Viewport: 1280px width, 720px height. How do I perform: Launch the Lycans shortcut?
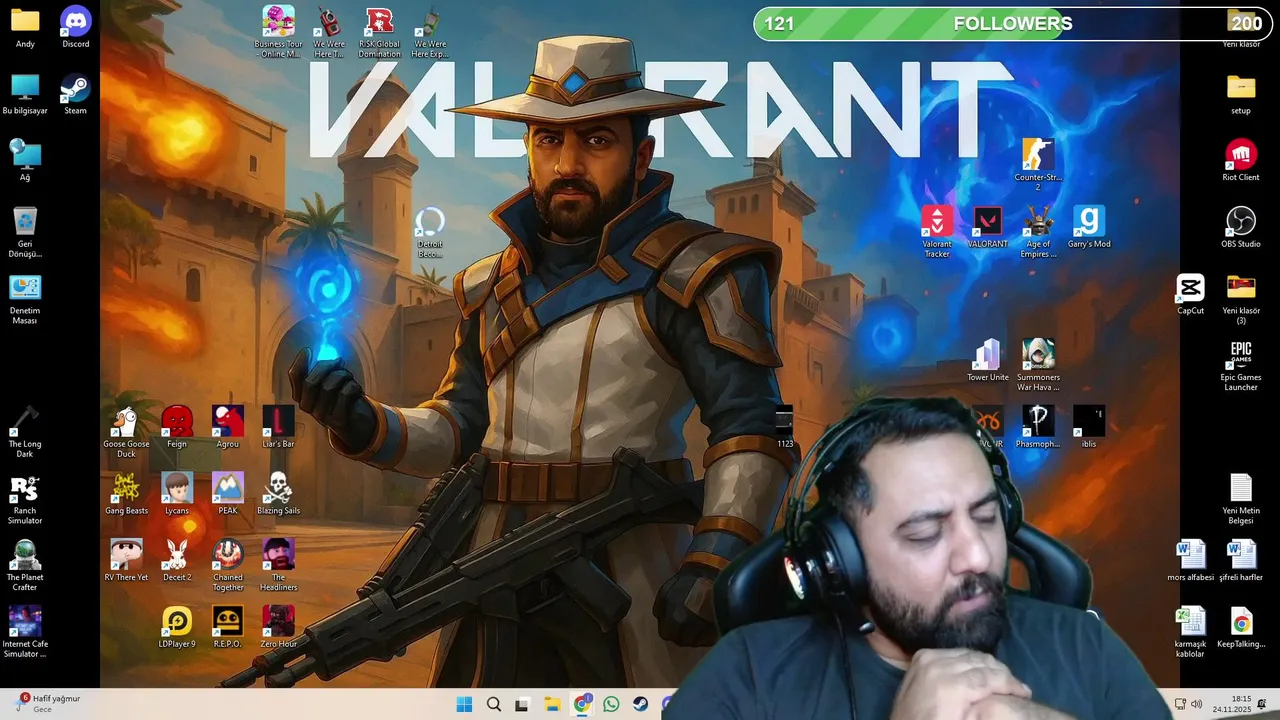(x=177, y=494)
